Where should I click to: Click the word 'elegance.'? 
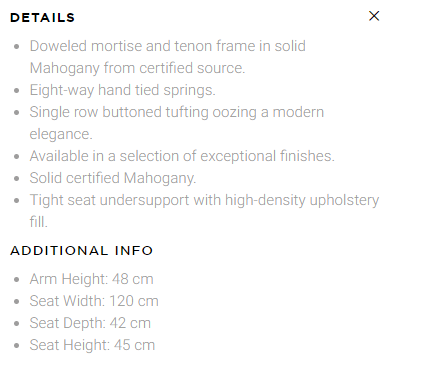point(61,134)
